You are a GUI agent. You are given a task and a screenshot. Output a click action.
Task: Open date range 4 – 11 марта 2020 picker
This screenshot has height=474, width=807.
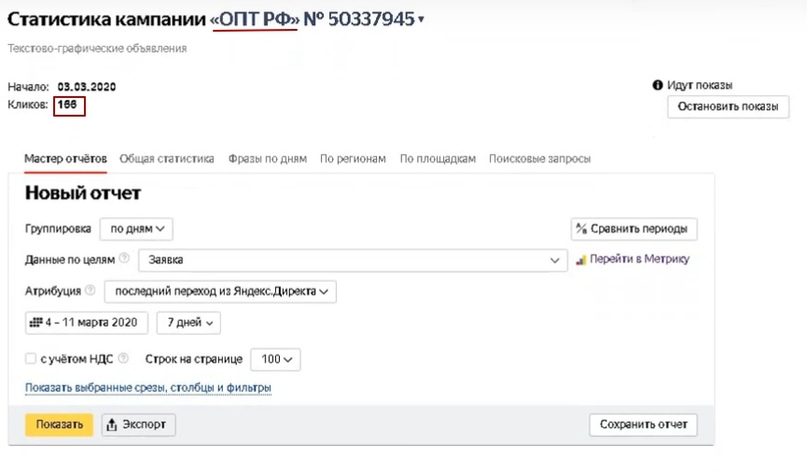tap(86, 323)
